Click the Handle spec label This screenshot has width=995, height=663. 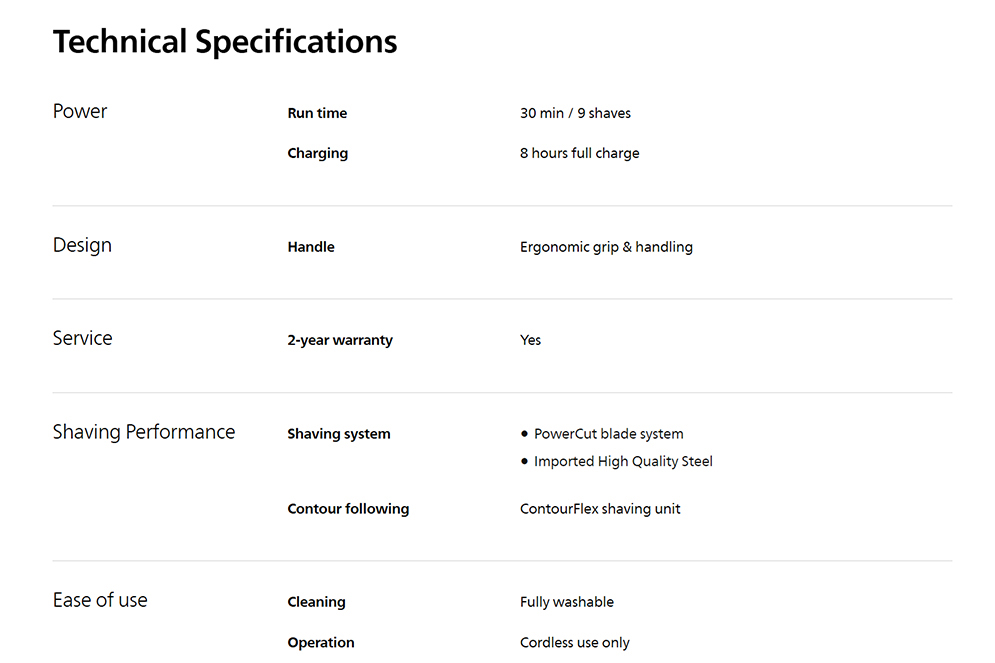pos(311,247)
